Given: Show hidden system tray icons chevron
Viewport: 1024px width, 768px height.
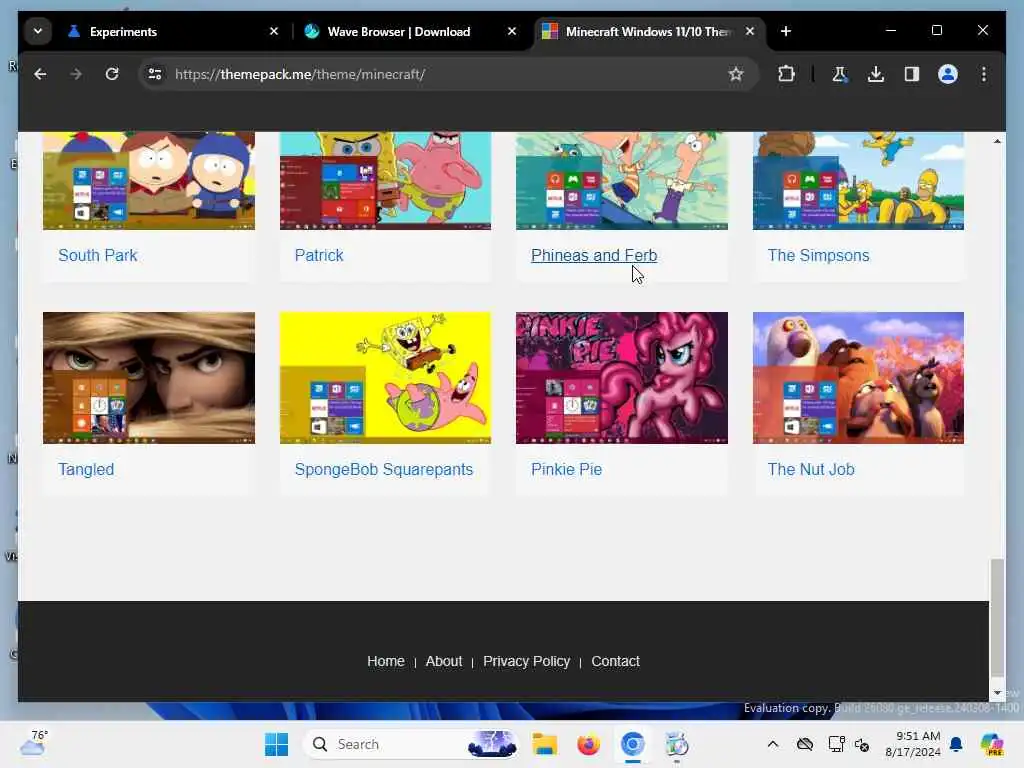Looking at the screenshot, I should 773,744.
